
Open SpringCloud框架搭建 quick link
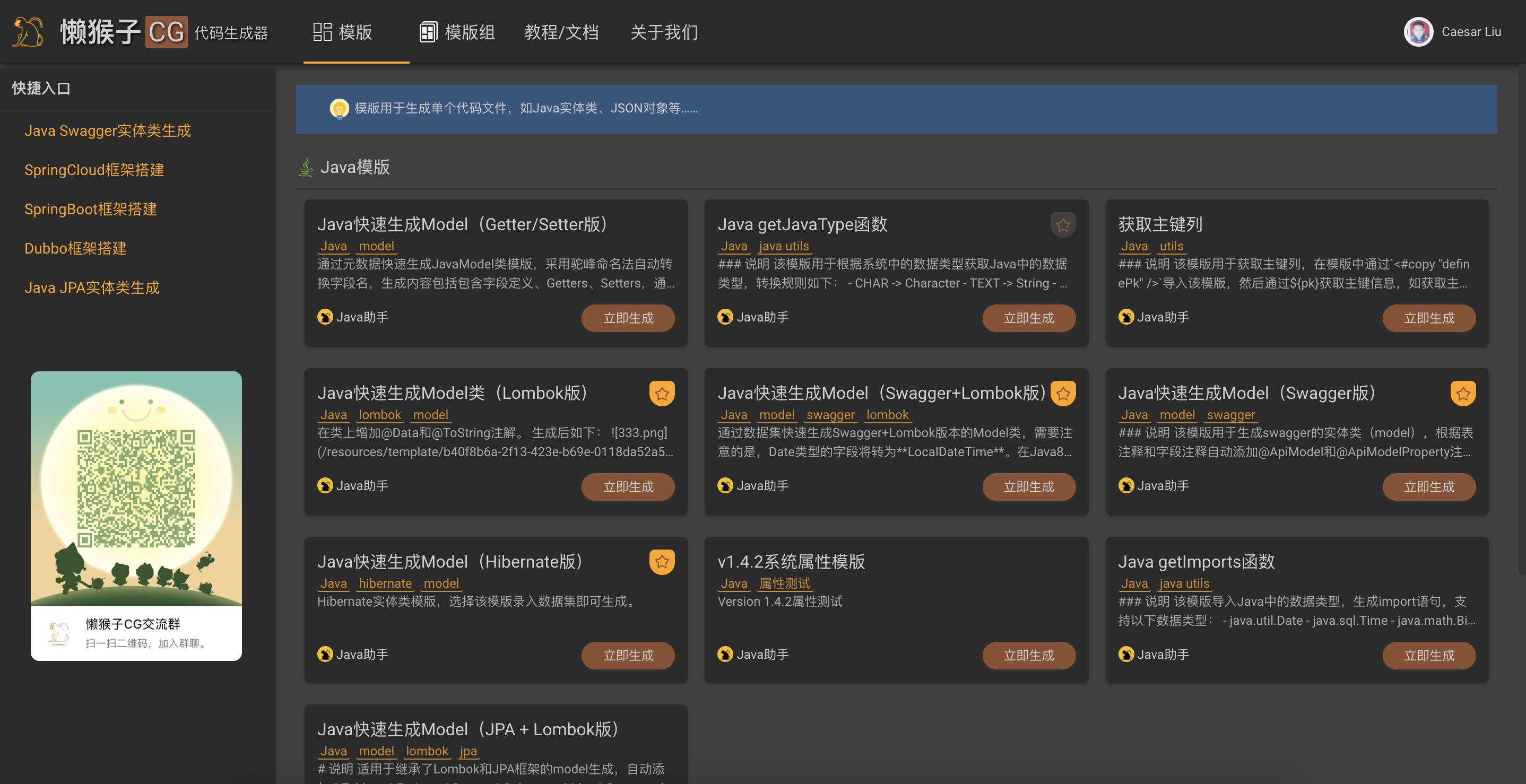[x=94, y=170]
